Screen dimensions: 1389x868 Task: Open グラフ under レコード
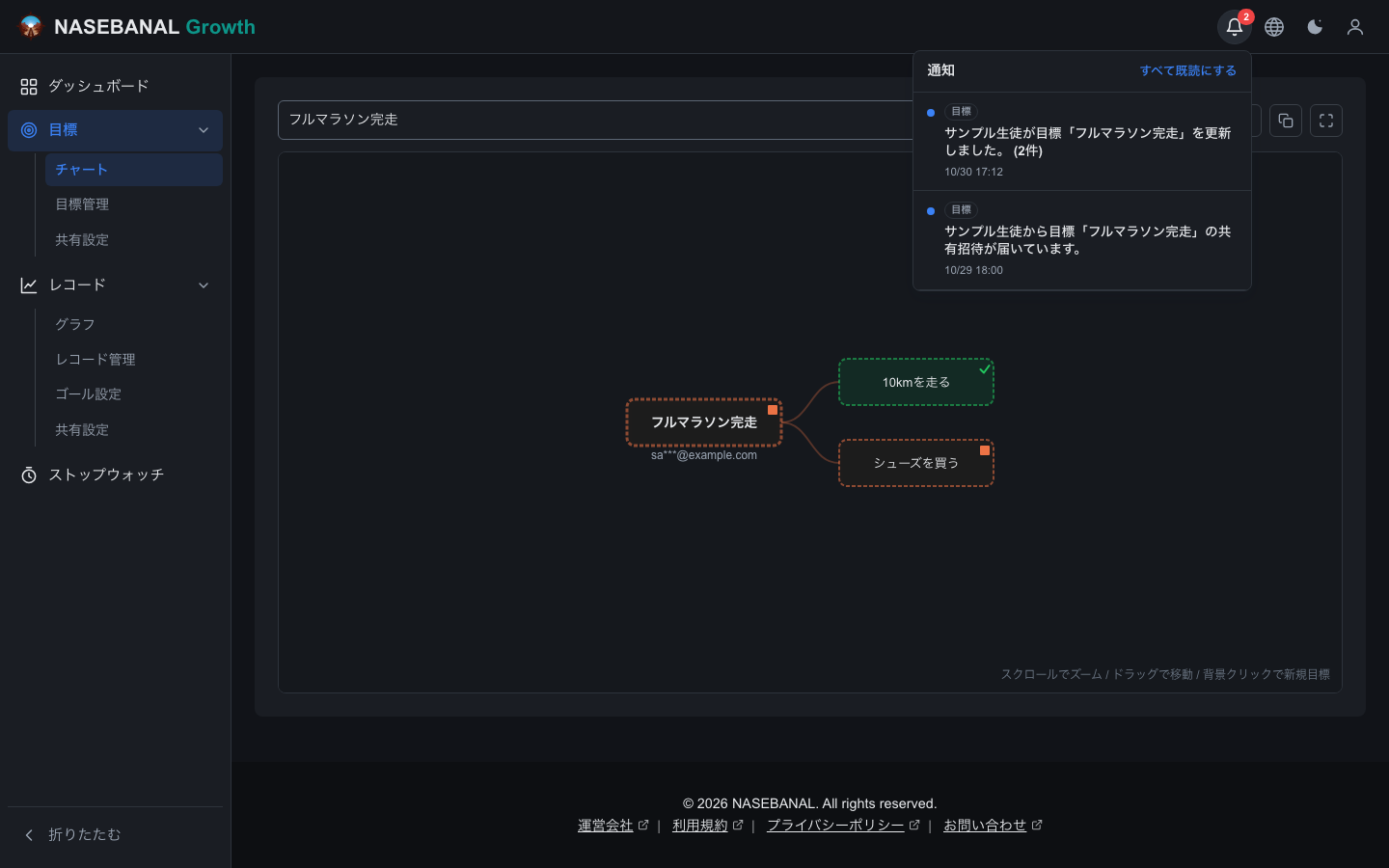point(134,324)
